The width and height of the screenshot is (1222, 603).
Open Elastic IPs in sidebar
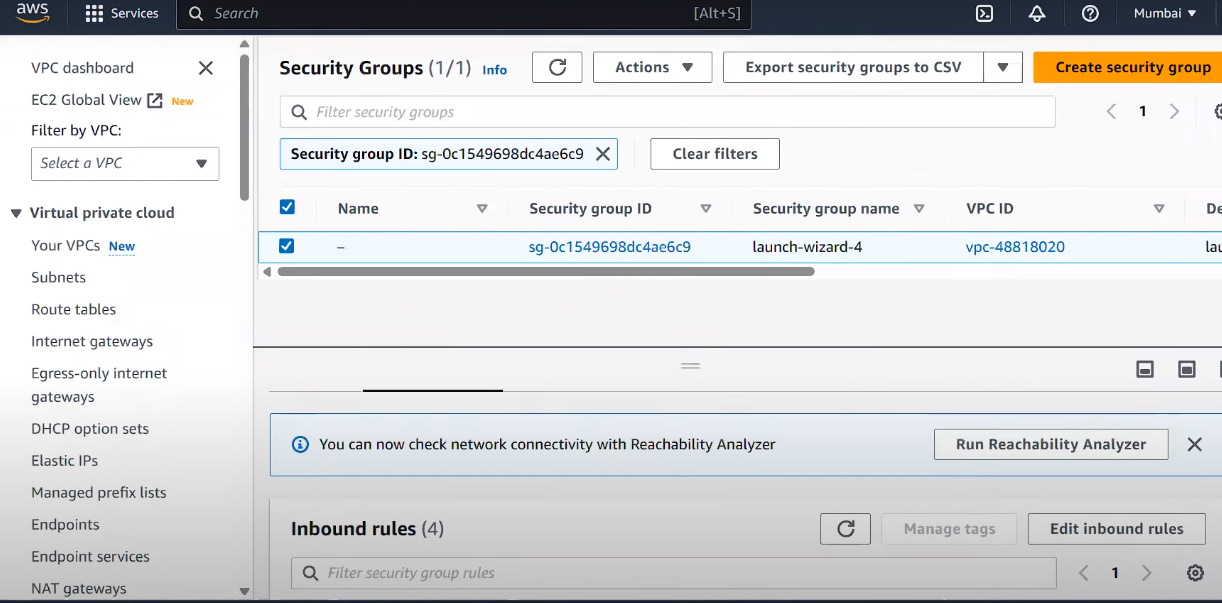[64, 460]
